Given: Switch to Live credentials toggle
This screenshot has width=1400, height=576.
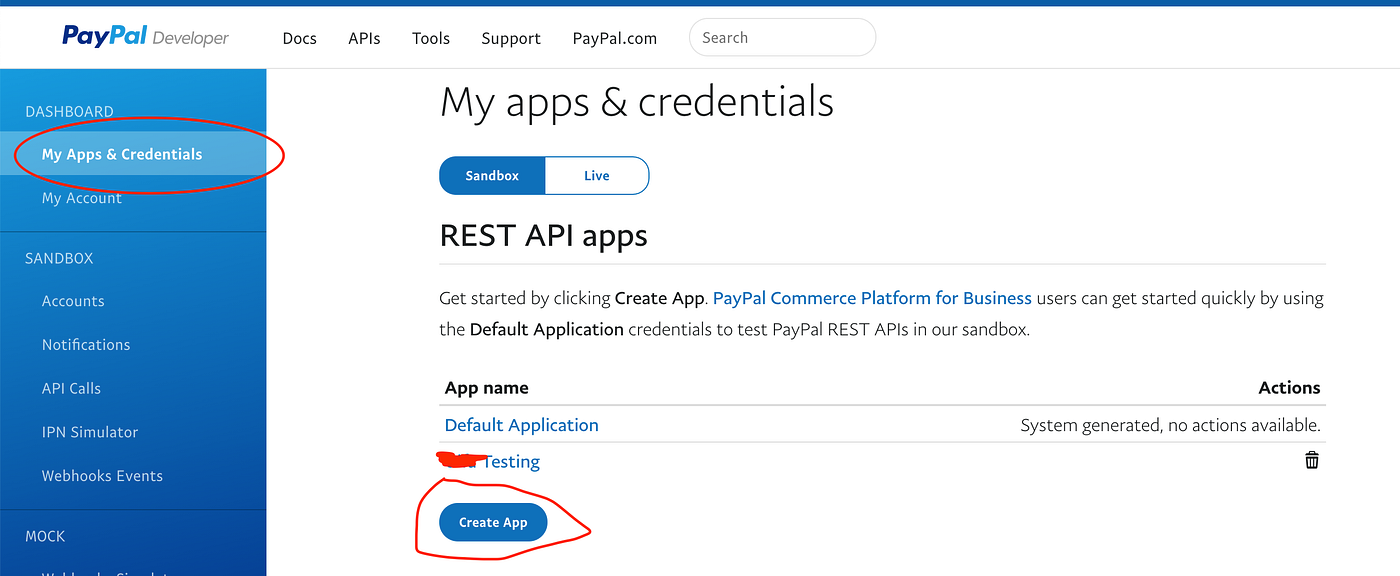Looking at the screenshot, I should [x=597, y=175].
